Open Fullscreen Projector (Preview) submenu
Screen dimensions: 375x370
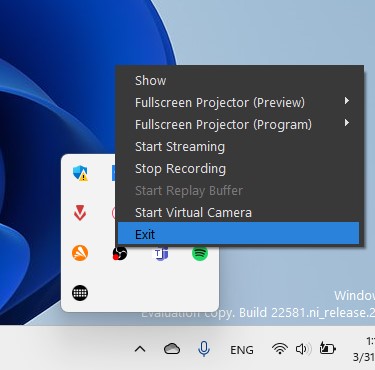(x=238, y=102)
